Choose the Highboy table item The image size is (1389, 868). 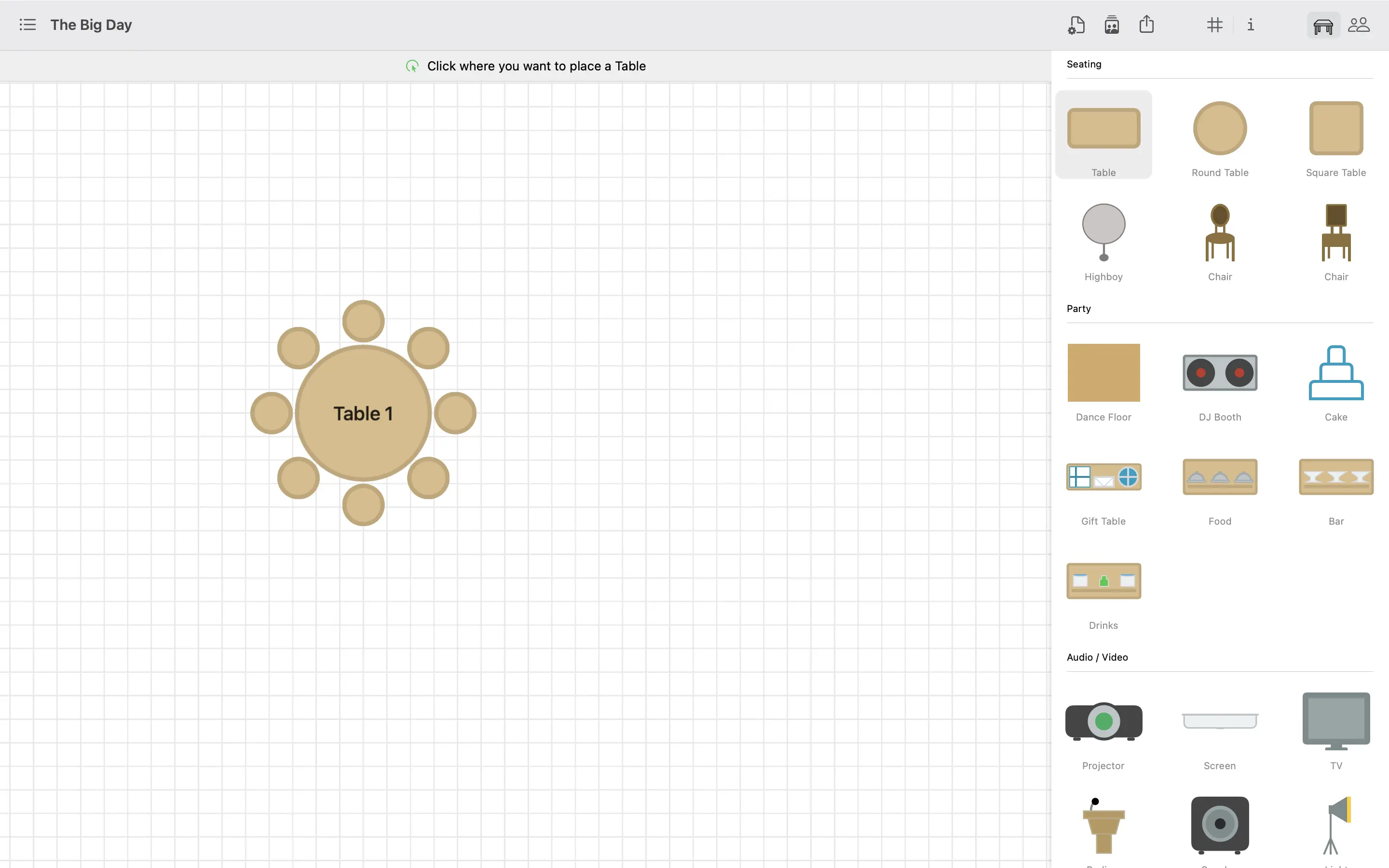click(1103, 232)
